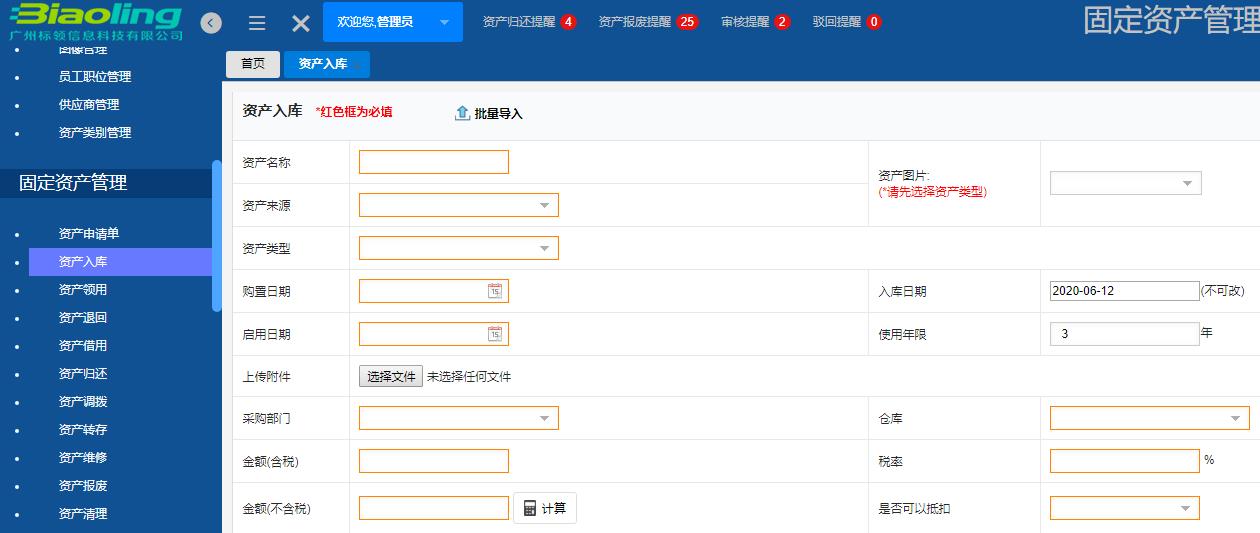Open 资产领用 in the sidebar menu
Viewport: 1260px width, 533px height.
[83, 290]
